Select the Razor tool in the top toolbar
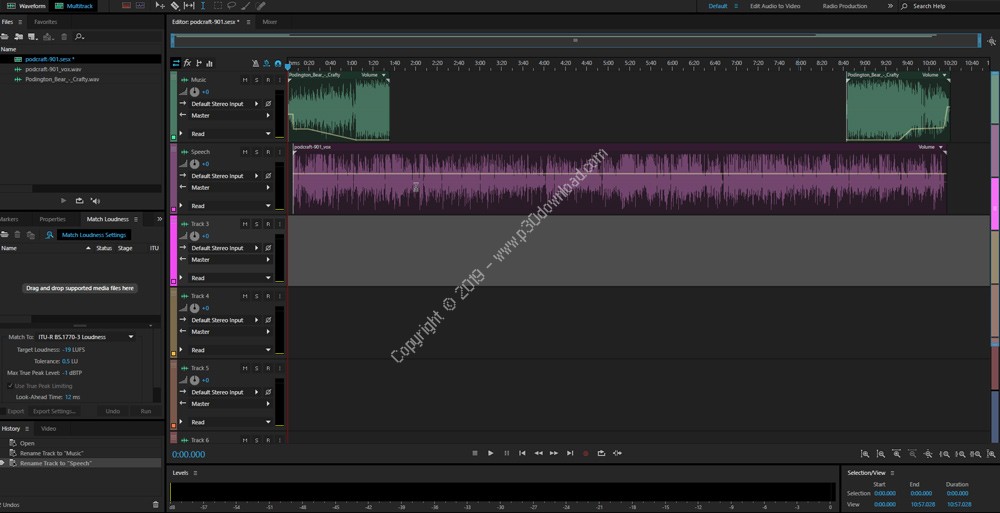Image resolution: width=1000 pixels, height=513 pixels. (175, 6)
